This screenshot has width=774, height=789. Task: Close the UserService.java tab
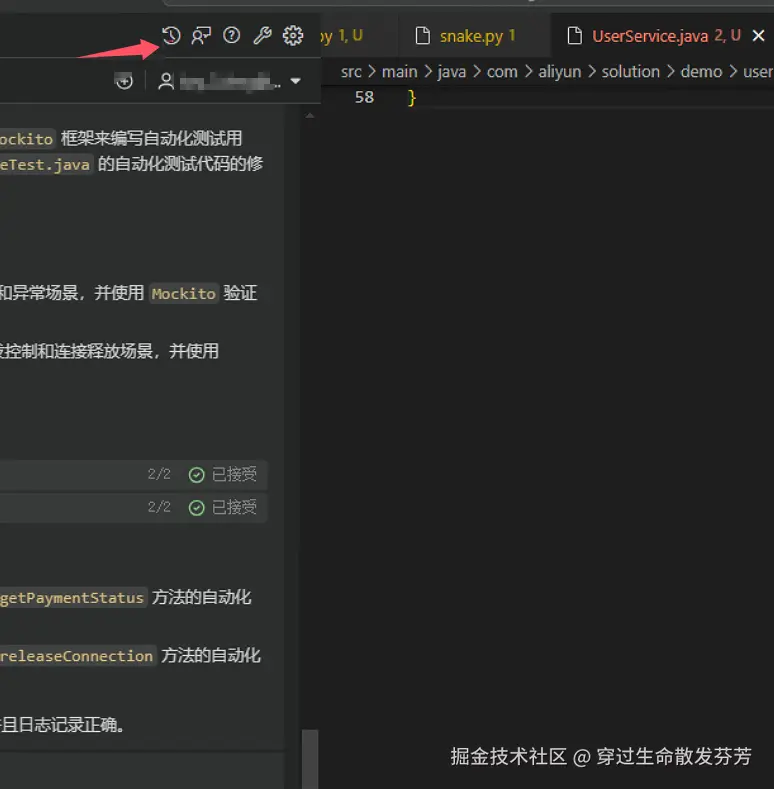(758, 36)
